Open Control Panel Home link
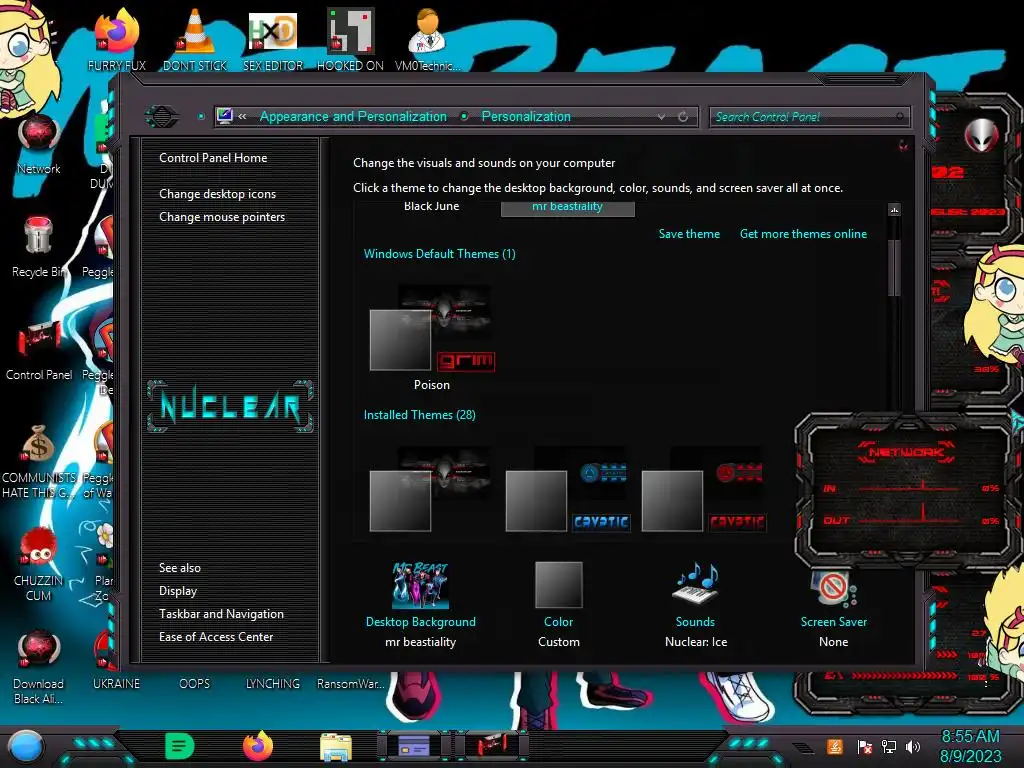This screenshot has height=768, width=1024. tap(213, 158)
